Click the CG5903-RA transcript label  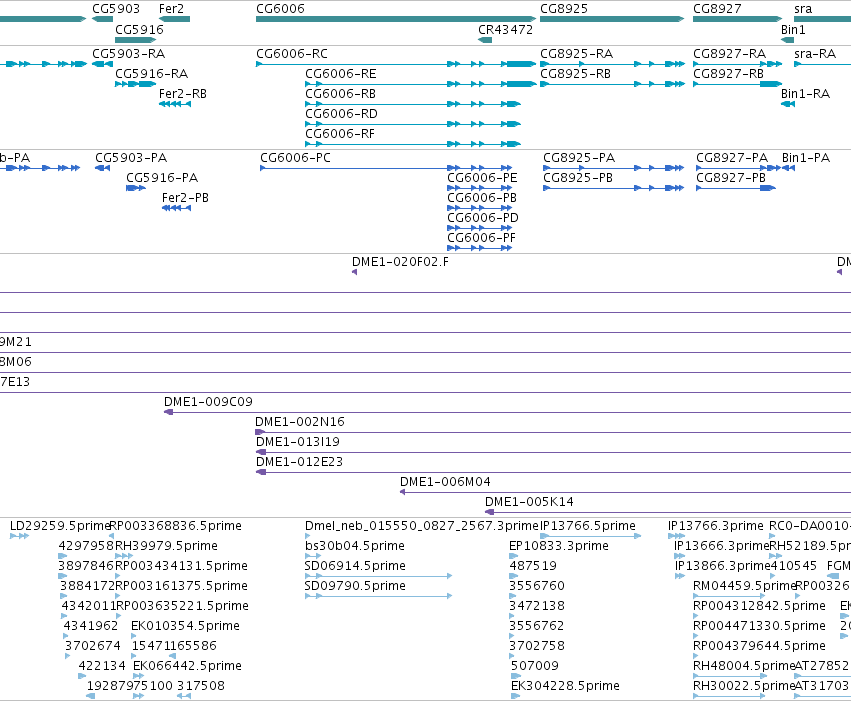point(129,54)
